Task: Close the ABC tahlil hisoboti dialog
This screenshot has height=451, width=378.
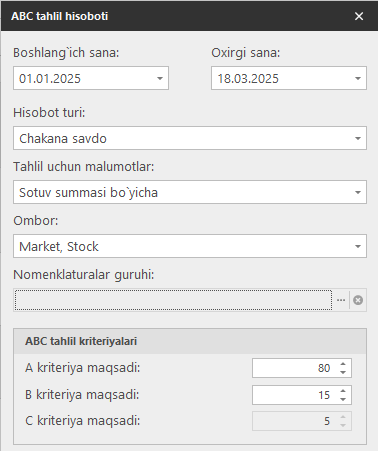Action: (359, 16)
